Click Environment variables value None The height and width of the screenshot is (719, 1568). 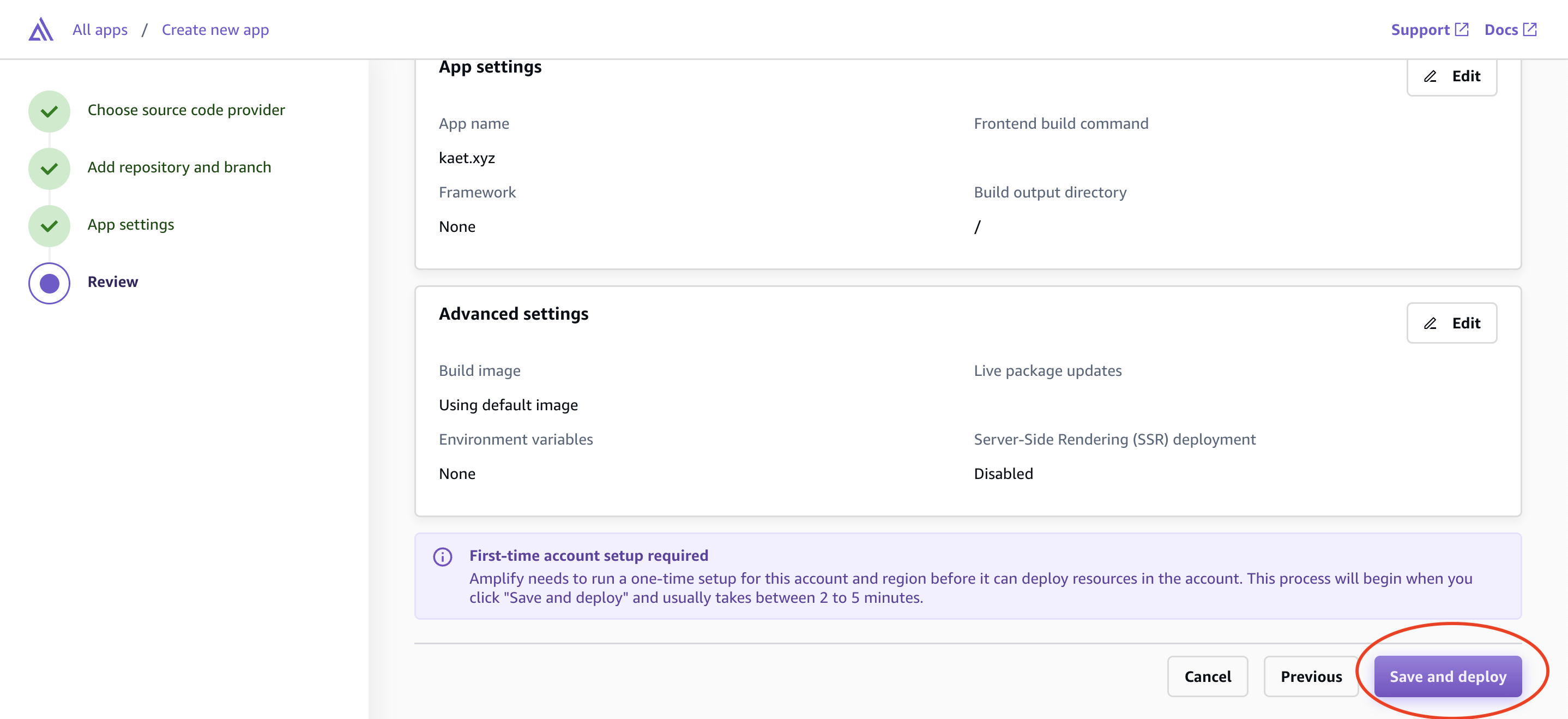[457, 474]
